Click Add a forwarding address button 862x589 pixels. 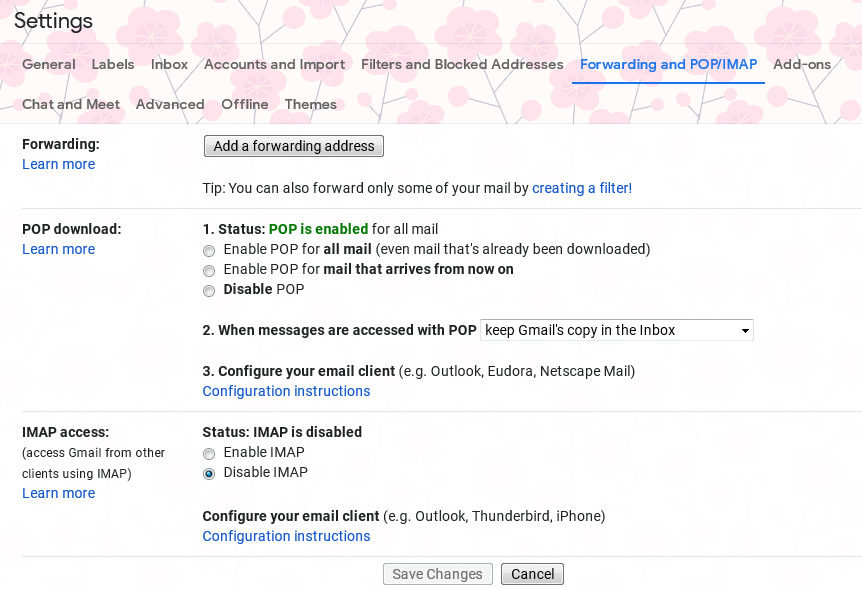(x=294, y=146)
